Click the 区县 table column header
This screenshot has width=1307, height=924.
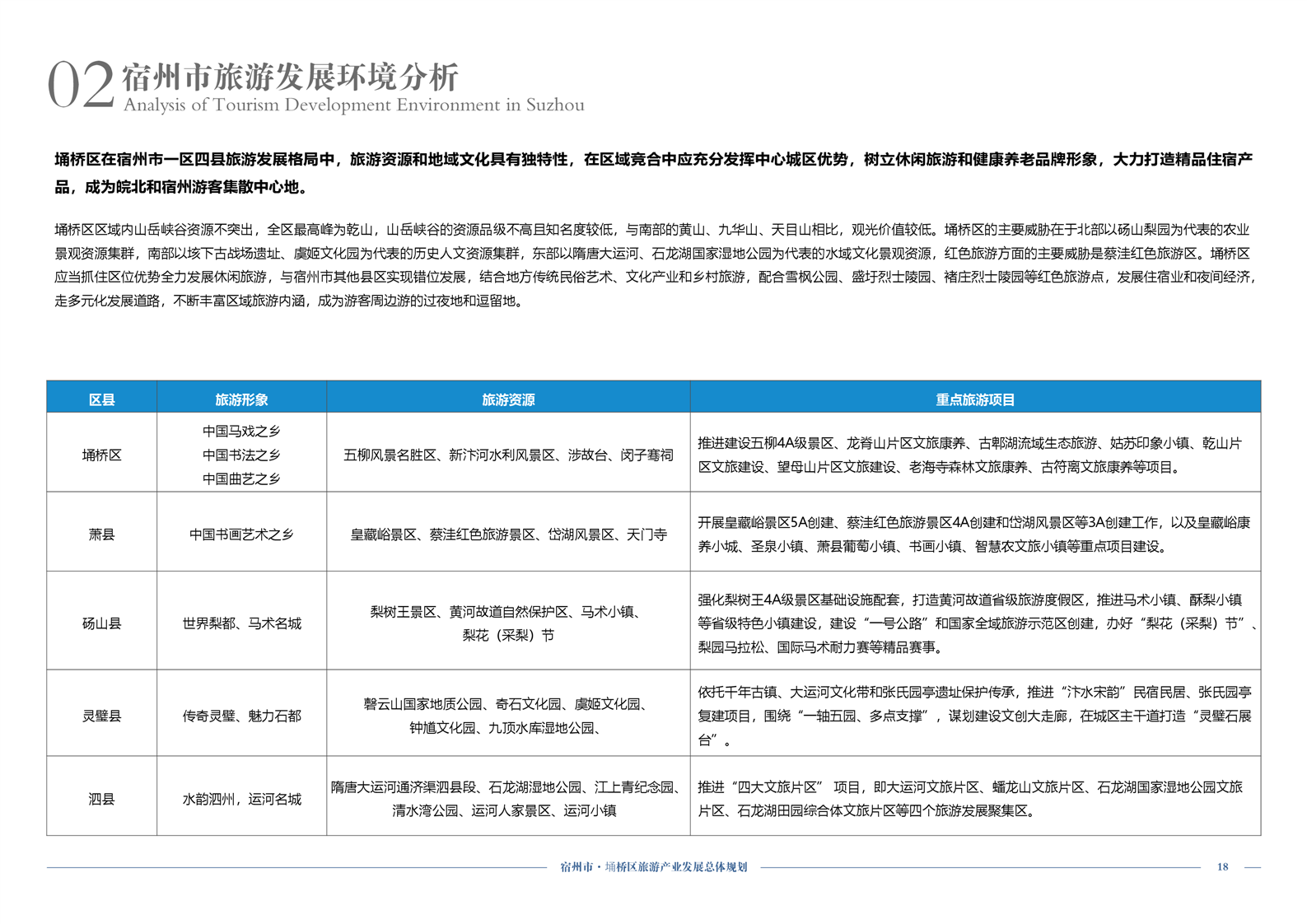point(101,399)
